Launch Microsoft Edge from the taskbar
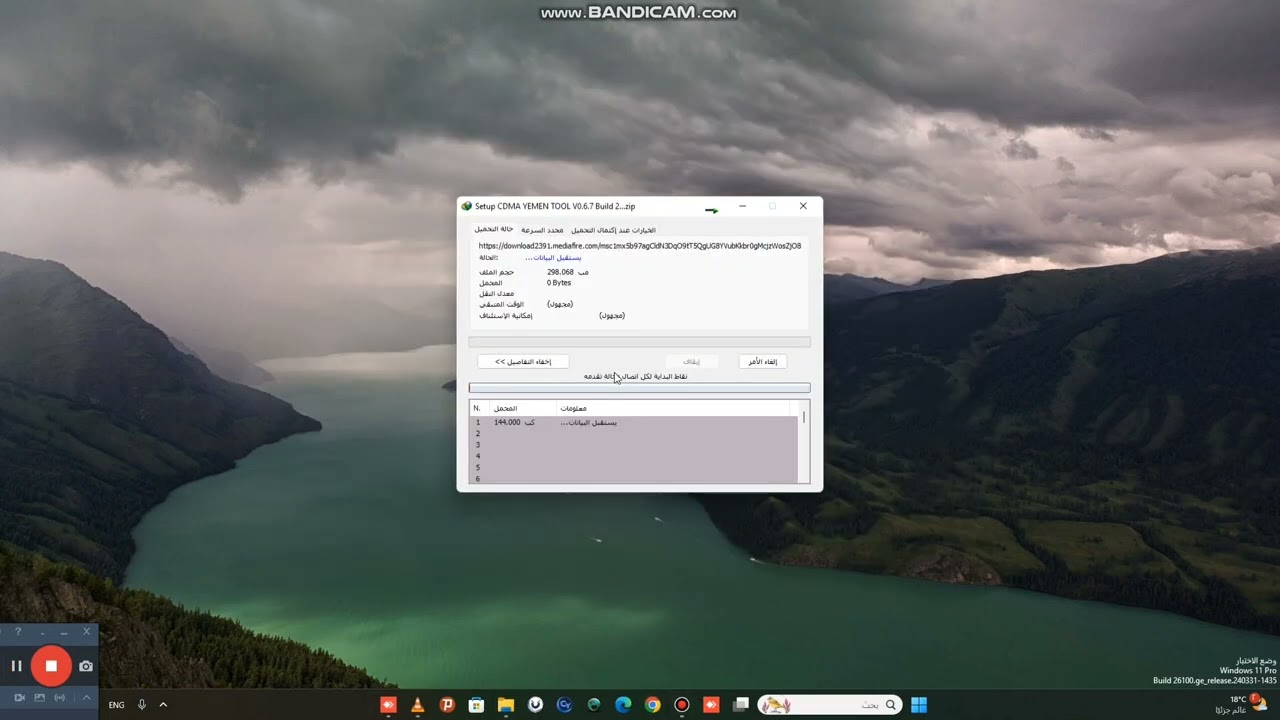The image size is (1280, 720). pyautogui.click(x=623, y=705)
